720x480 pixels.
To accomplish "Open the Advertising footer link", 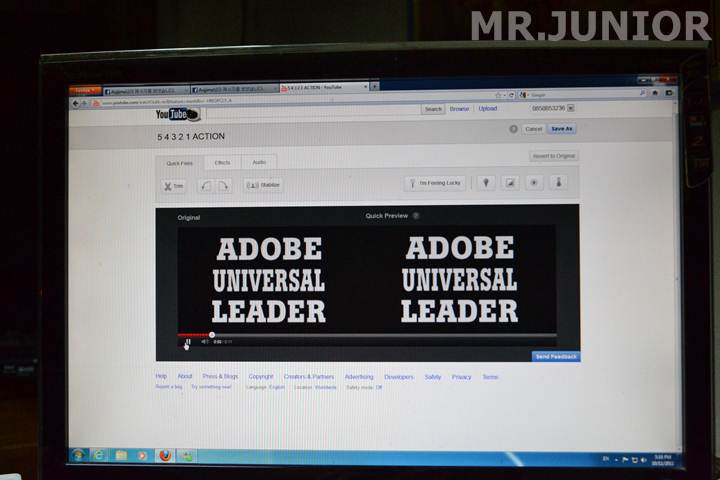I will point(359,377).
